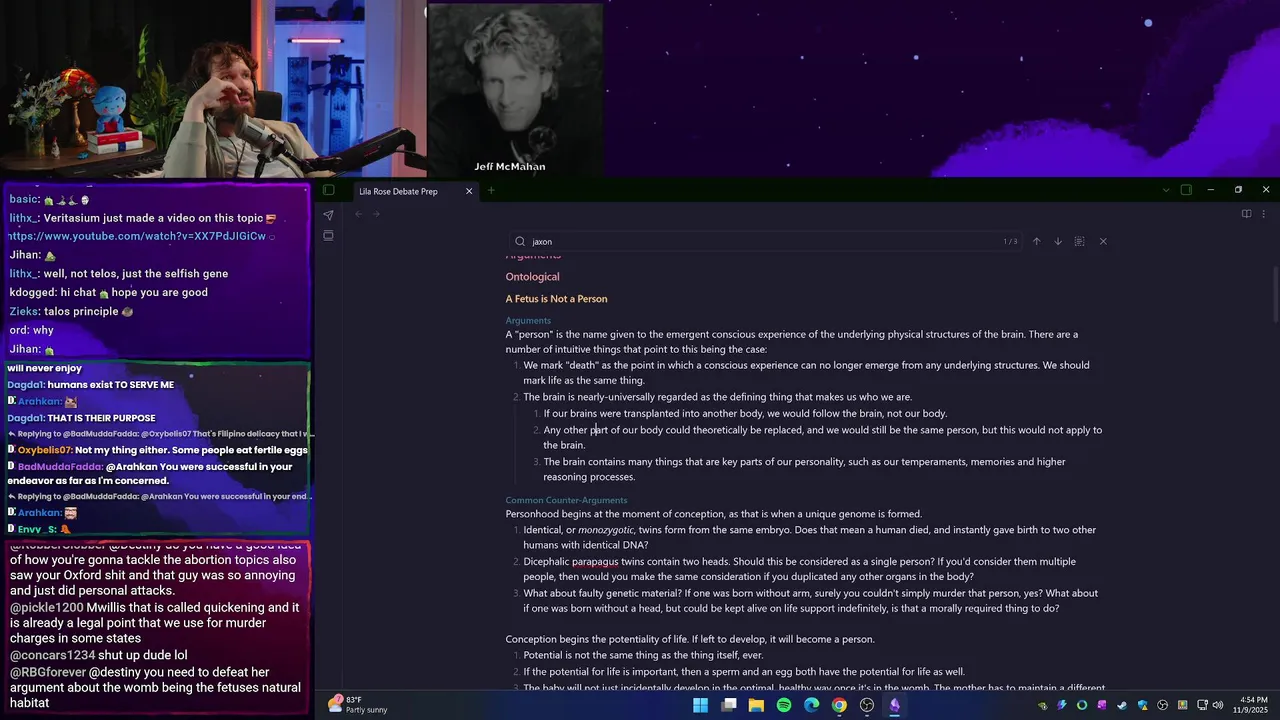Click Oxybelis07 username in chat
This screenshot has width=1280, height=720.
[x=44, y=450]
